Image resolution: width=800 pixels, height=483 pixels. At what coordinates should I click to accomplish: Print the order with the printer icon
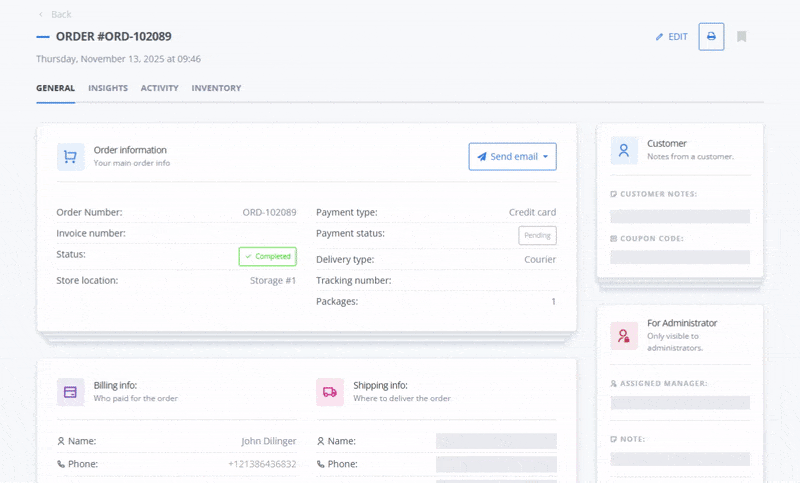[x=711, y=37]
